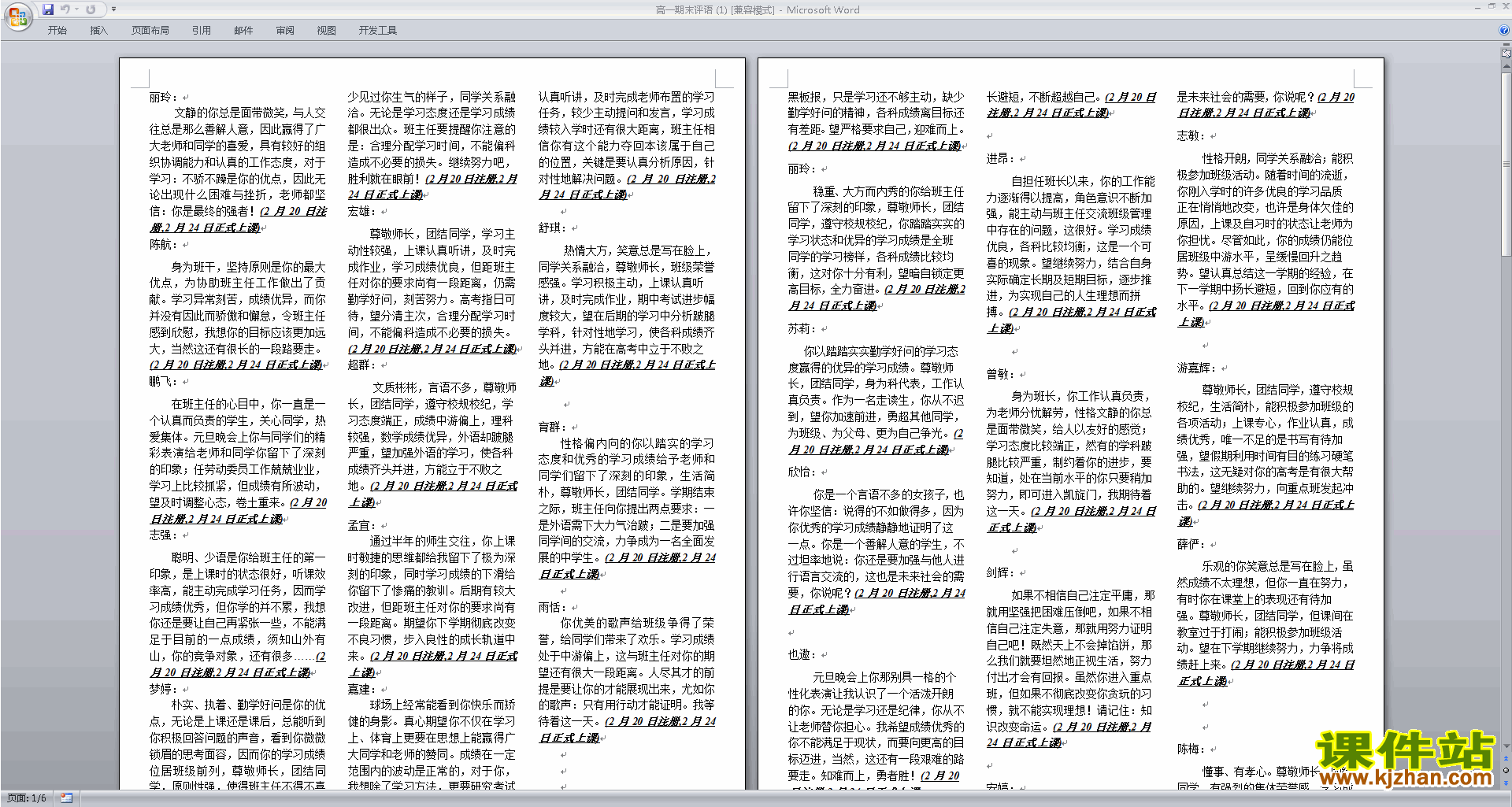This screenshot has width=1512, height=807.
Task: Undo the last action
Action: [x=65, y=9]
